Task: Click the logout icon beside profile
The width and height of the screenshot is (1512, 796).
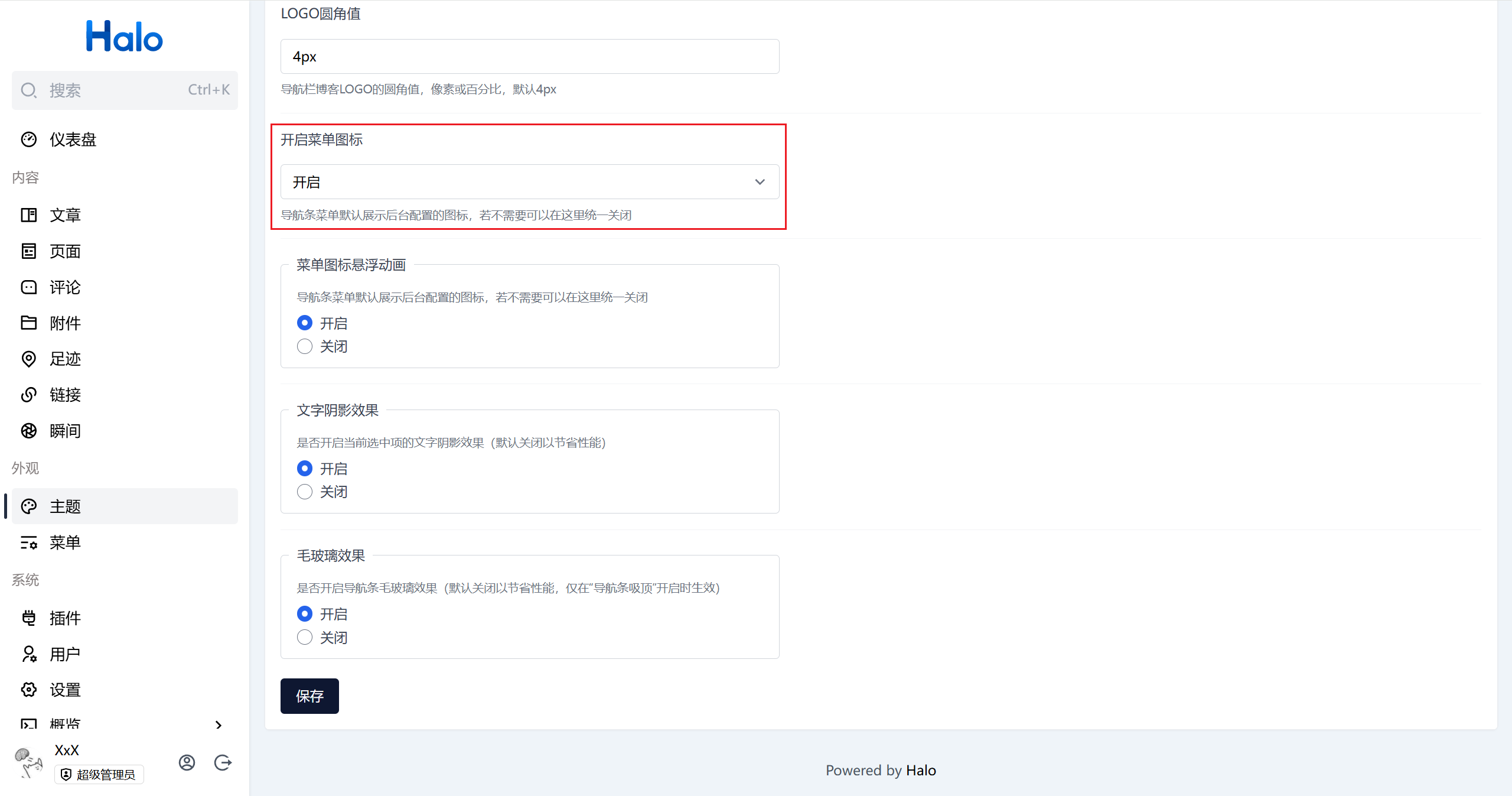Action: (223, 763)
